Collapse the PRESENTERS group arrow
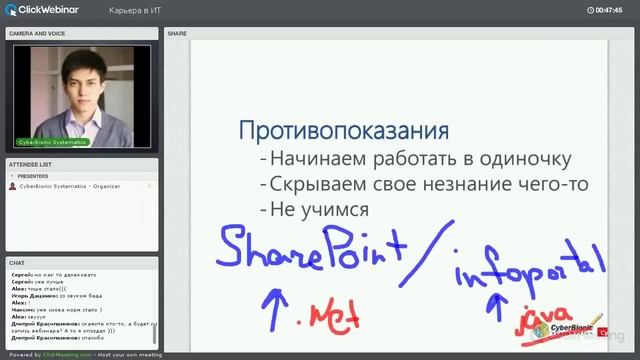This screenshot has width=640, height=360. coord(12,176)
